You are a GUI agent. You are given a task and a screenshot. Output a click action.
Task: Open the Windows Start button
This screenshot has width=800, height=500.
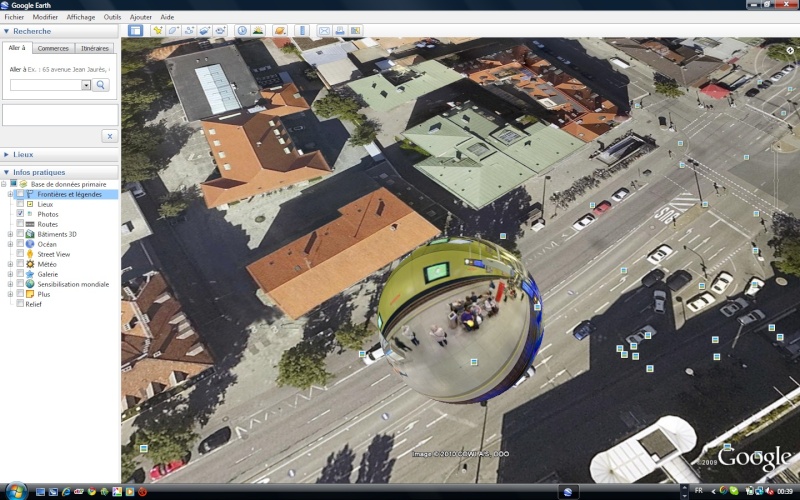click(16, 491)
